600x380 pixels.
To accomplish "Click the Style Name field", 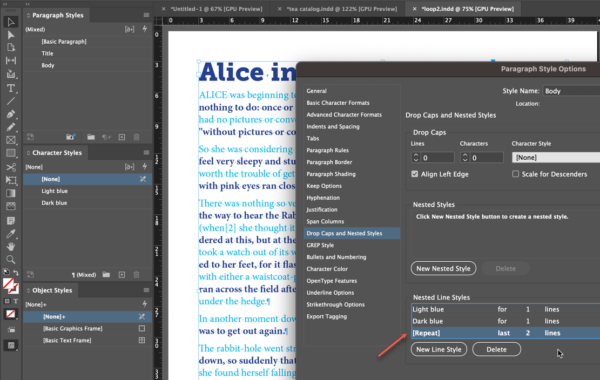I will [571, 91].
